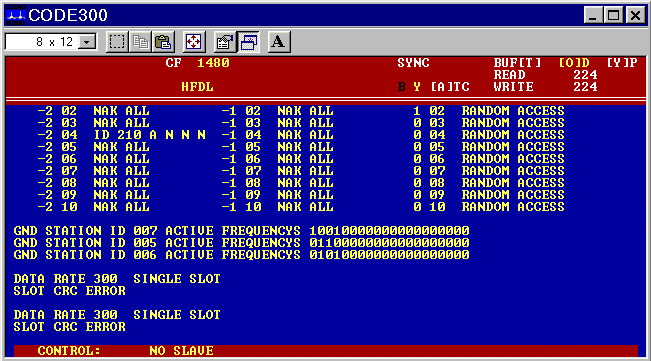This screenshot has height=361, width=651.
Task: Click the Mark selection toolbar icon
Action: pos(117,42)
